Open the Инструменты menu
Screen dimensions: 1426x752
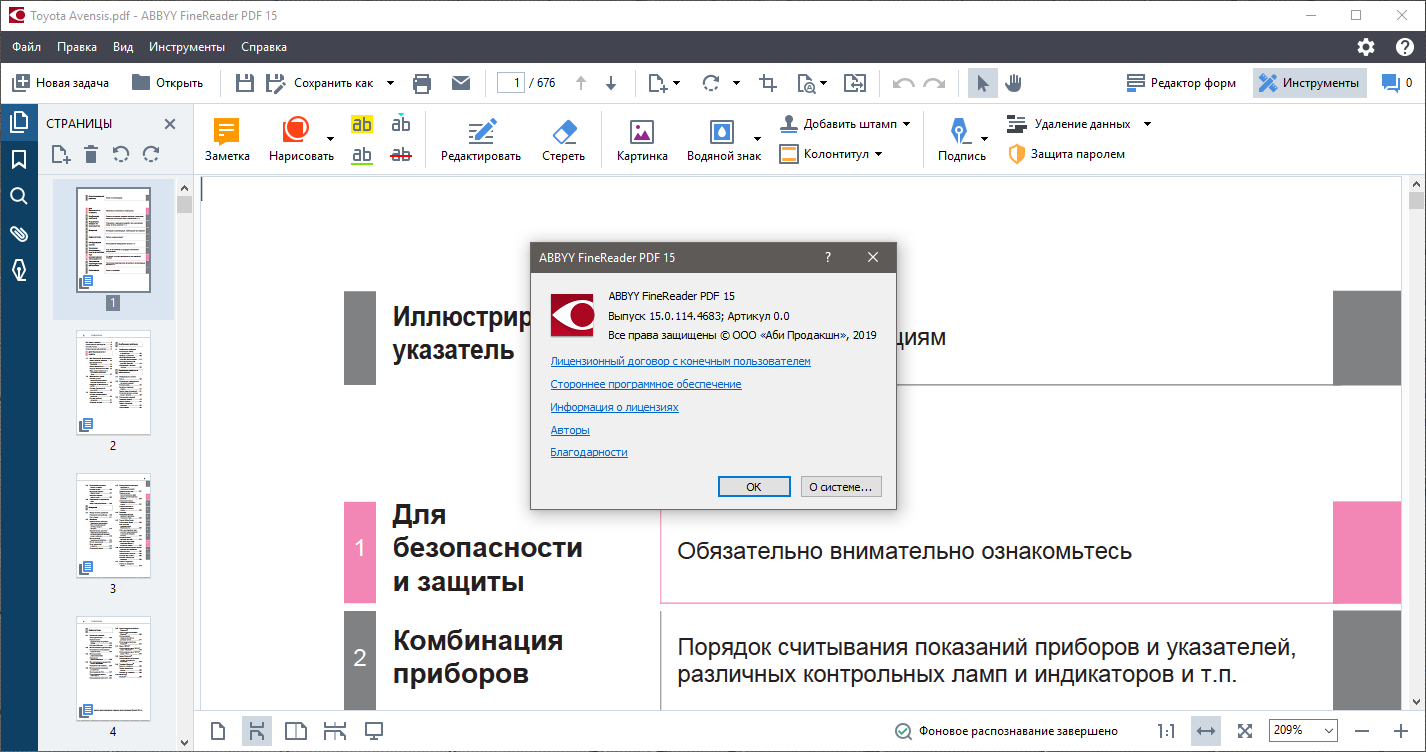187,47
